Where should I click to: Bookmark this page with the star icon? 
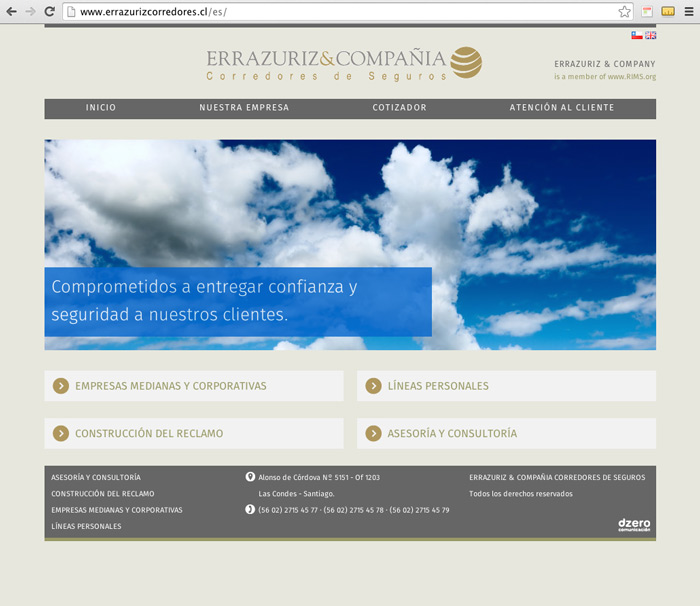click(x=624, y=12)
